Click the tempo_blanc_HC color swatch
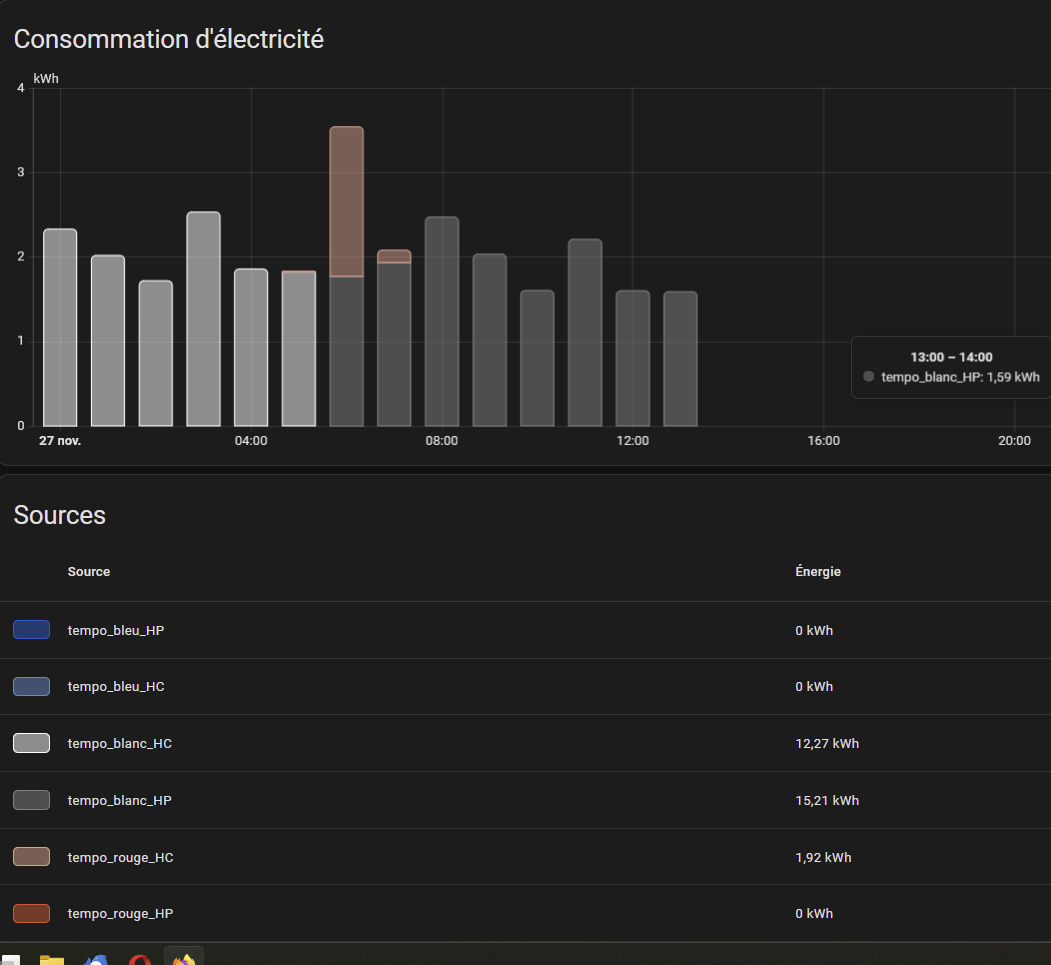 click(31, 744)
